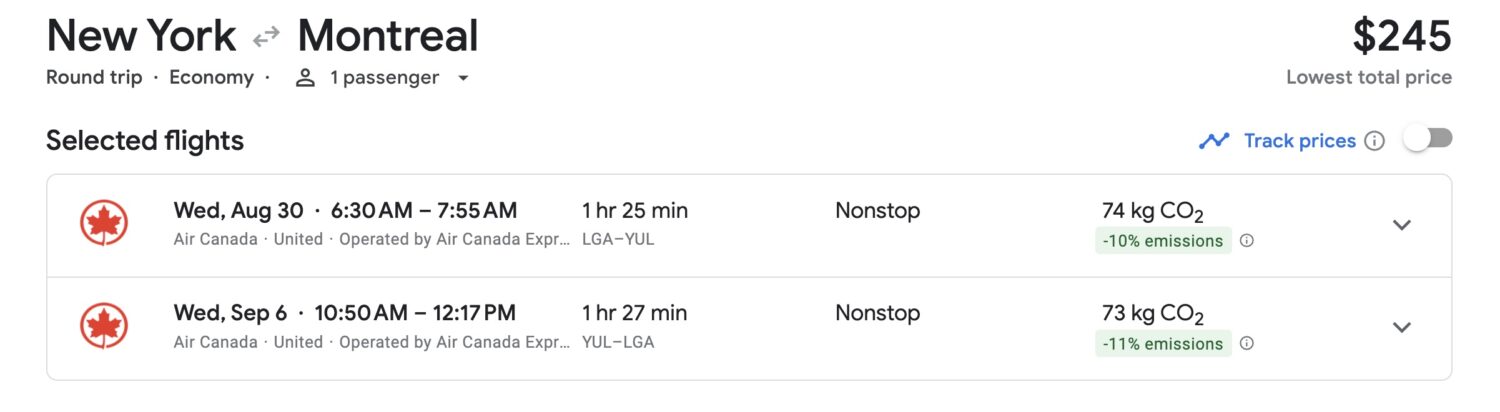Click the passenger person icon
Screen dimensions: 1500x412
point(306,78)
